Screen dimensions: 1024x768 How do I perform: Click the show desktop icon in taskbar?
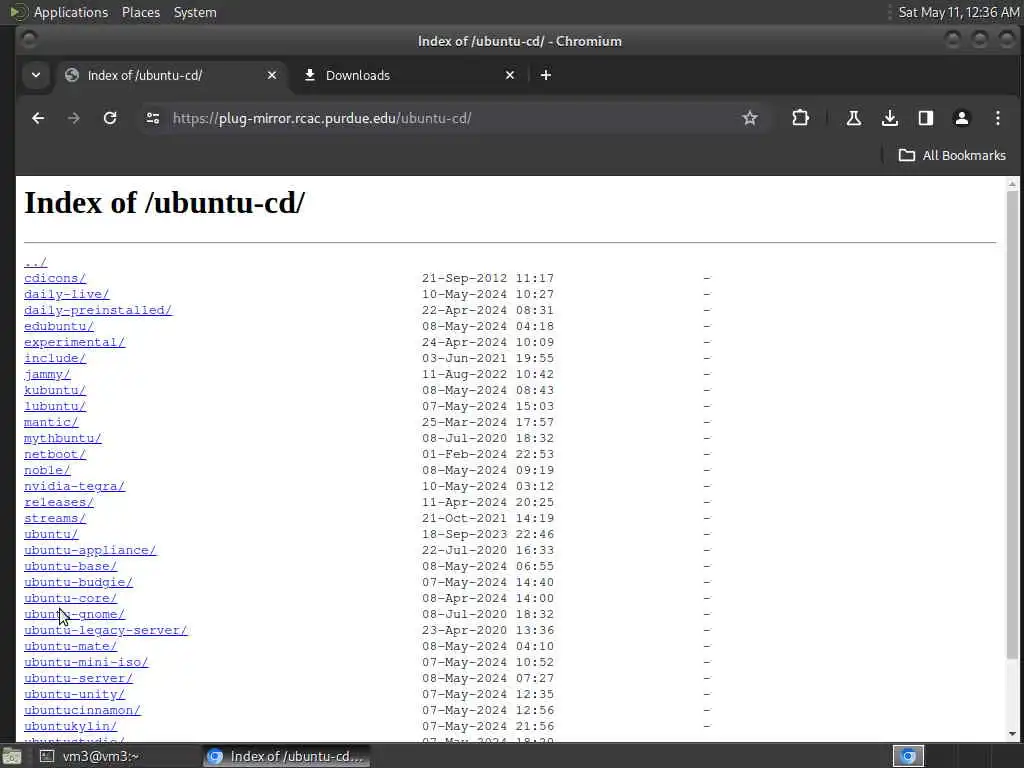click(x=11, y=756)
